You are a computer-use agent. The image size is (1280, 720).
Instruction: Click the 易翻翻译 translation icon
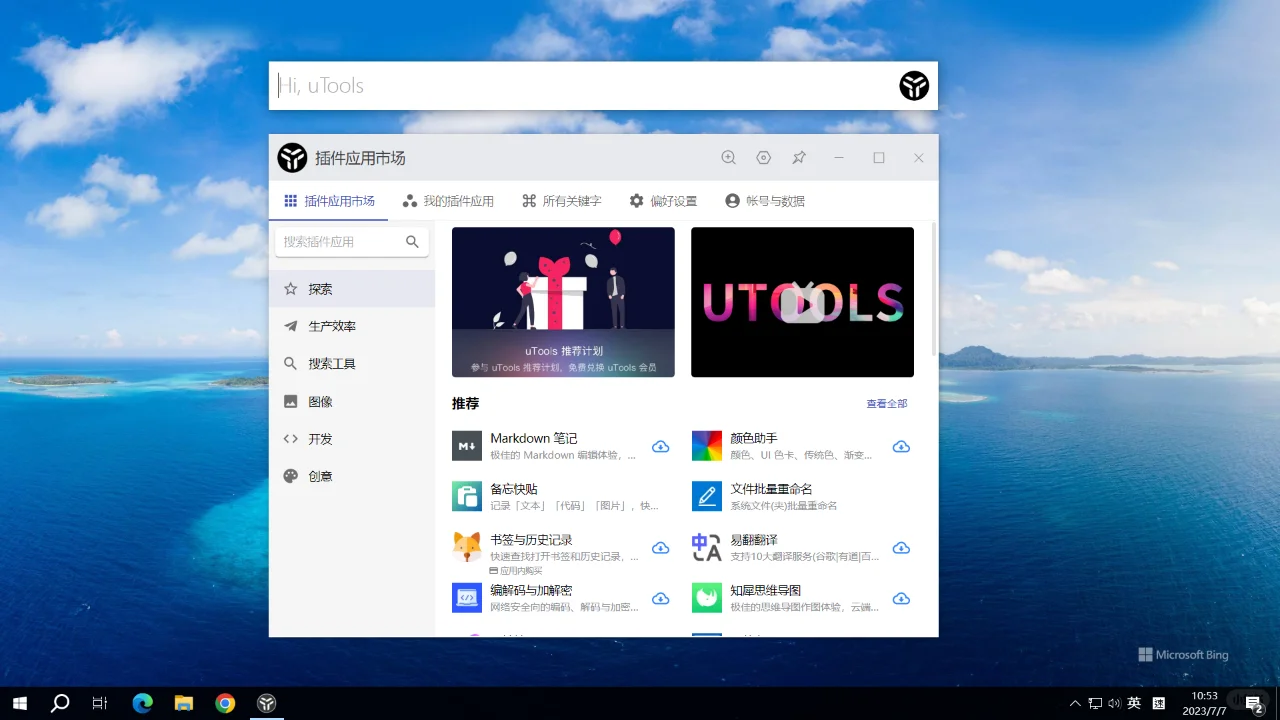[x=707, y=547]
